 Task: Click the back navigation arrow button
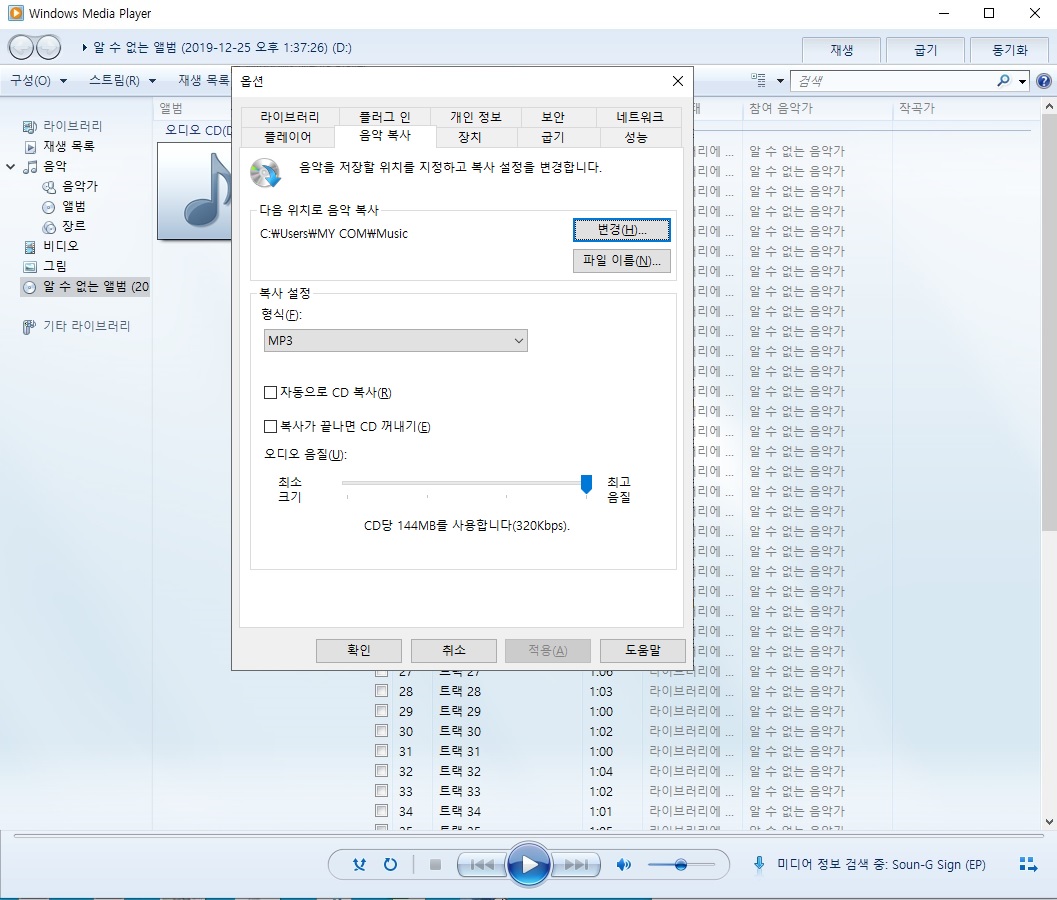(x=22, y=48)
